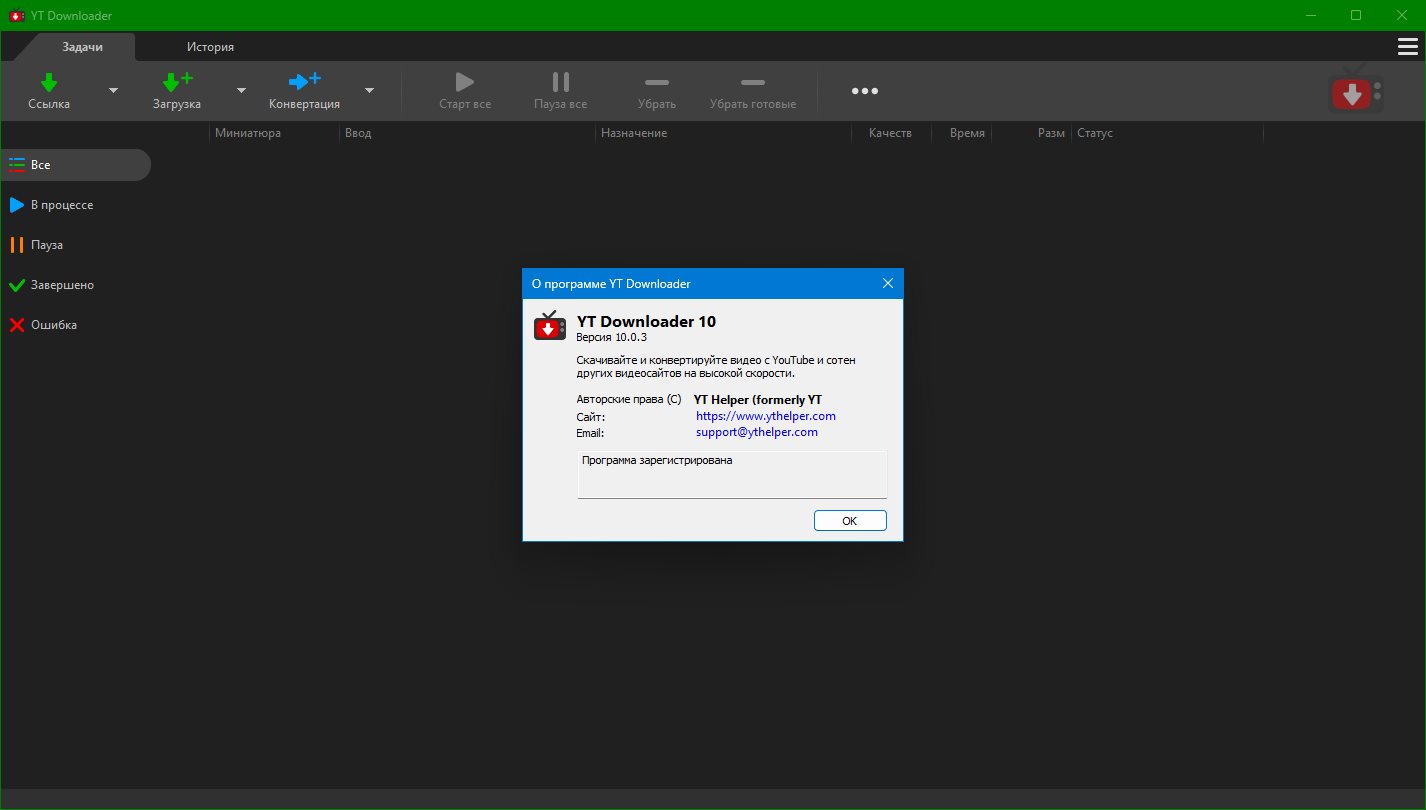Switch to the История tab
Image resolution: width=1426 pixels, height=810 pixels.
click(x=210, y=47)
